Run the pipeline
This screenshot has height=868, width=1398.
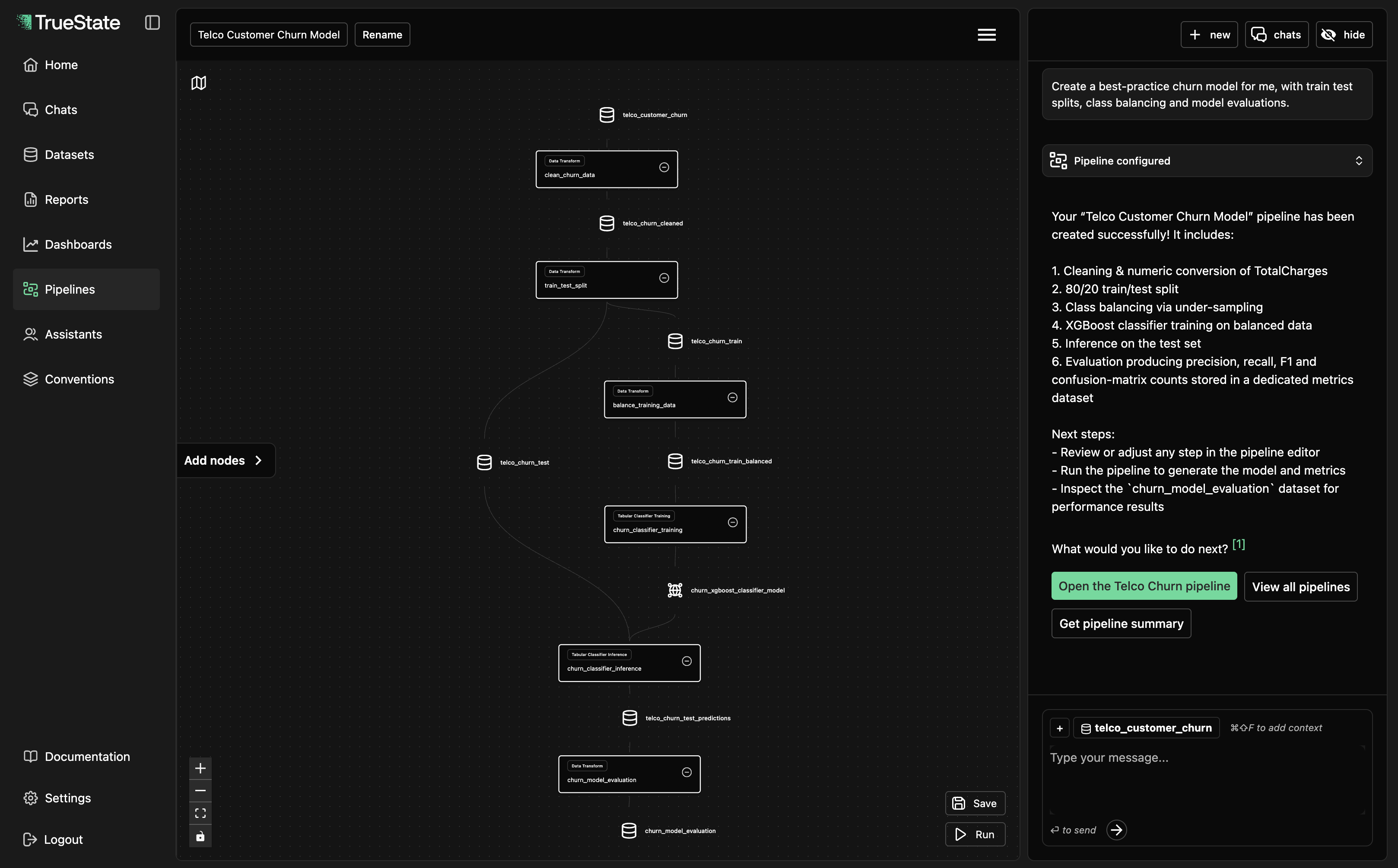pyautogui.click(x=974, y=834)
